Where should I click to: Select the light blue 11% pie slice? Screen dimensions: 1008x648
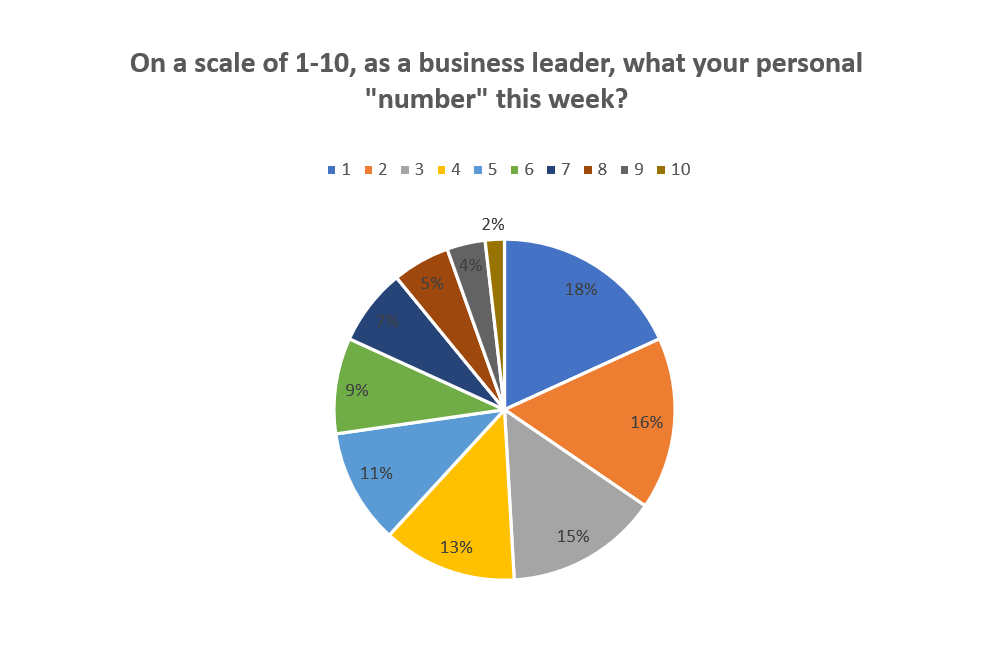pyautogui.click(x=385, y=470)
